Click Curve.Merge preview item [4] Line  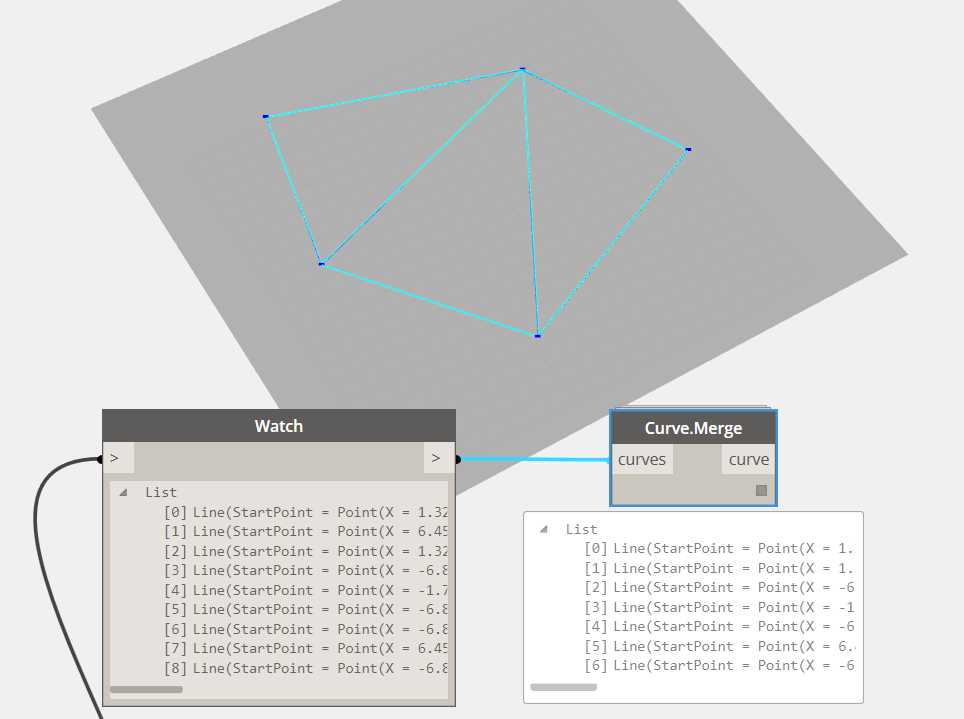[x=719, y=627]
